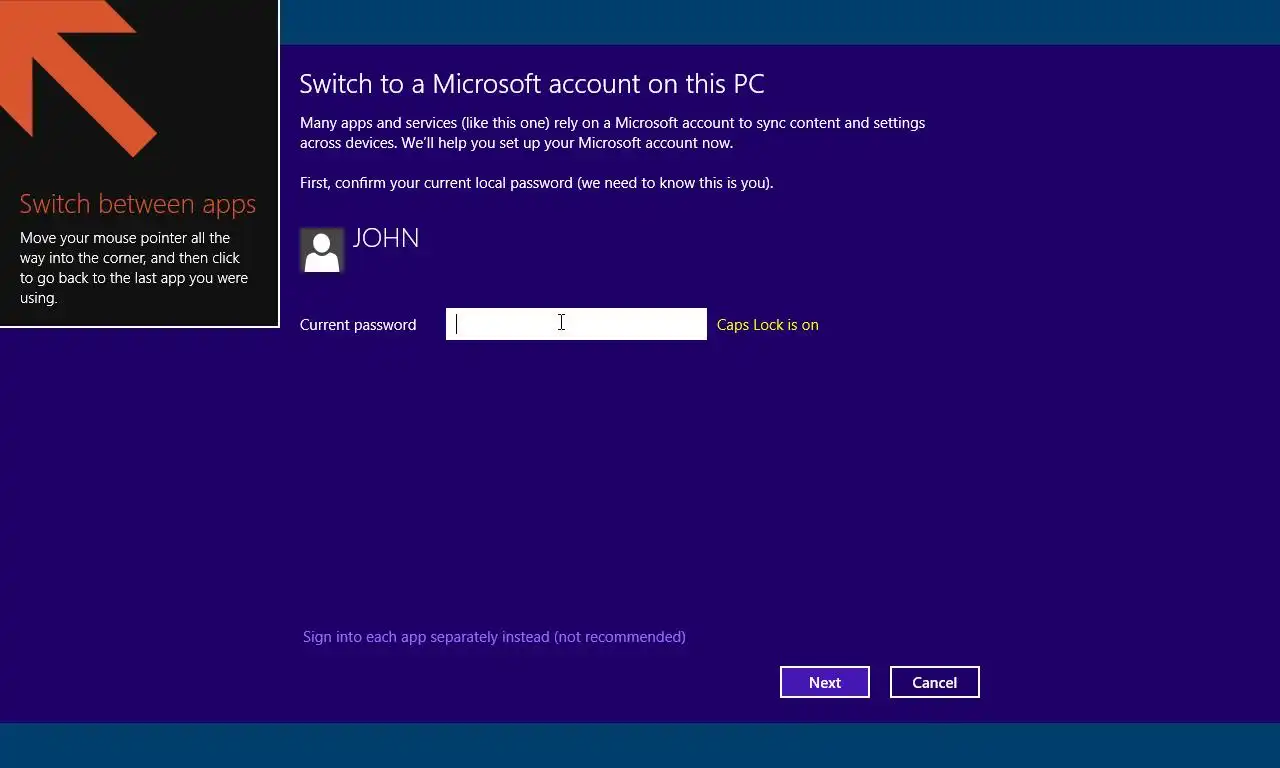Screen dimensions: 1280x768
Task: Click the teal band below the dialog
Action: point(640,746)
